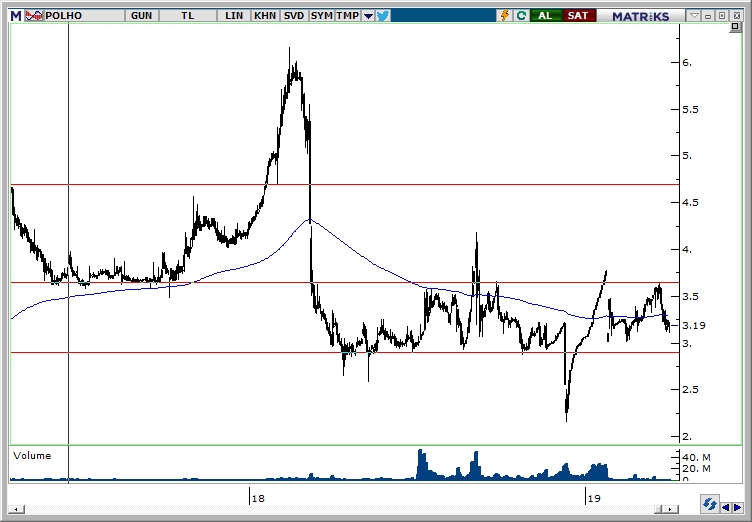The image size is (752, 522).
Task: Toggle the LIN scale option
Action: click(x=234, y=16)
